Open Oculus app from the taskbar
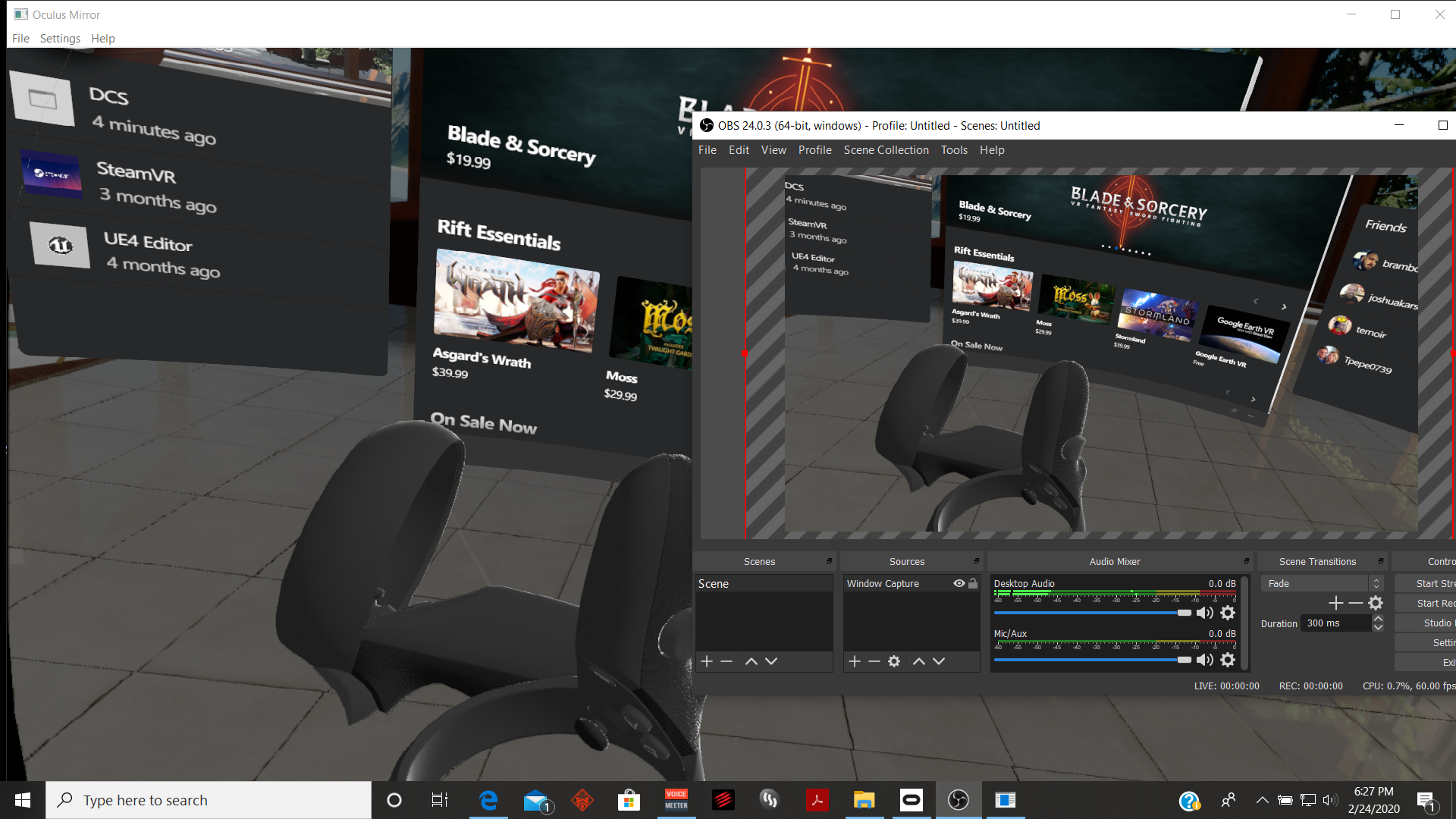This screenshot has width=1456, height=819. [x=912, y=800]
